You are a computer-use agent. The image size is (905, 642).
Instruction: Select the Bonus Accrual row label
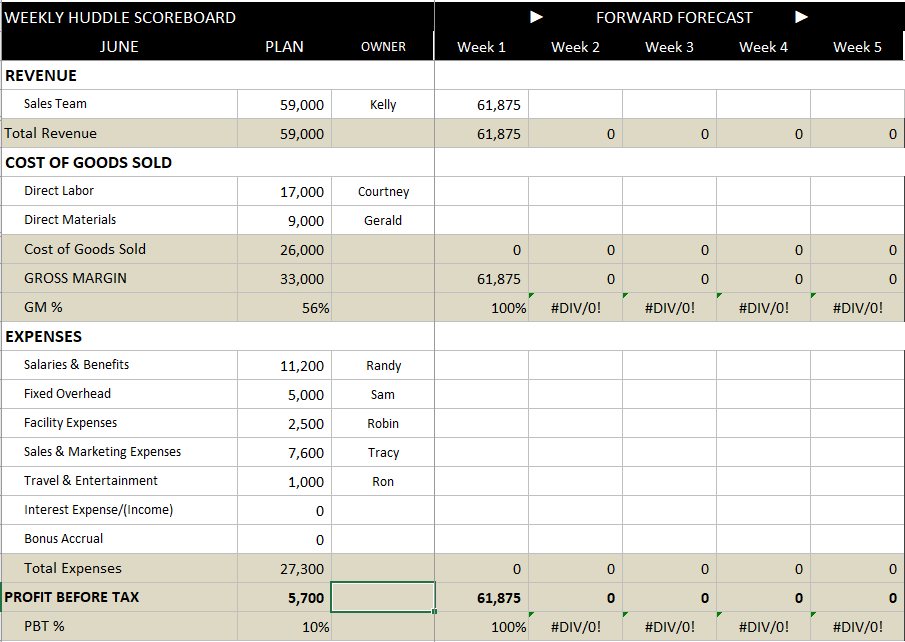click(x=119, y=539)
